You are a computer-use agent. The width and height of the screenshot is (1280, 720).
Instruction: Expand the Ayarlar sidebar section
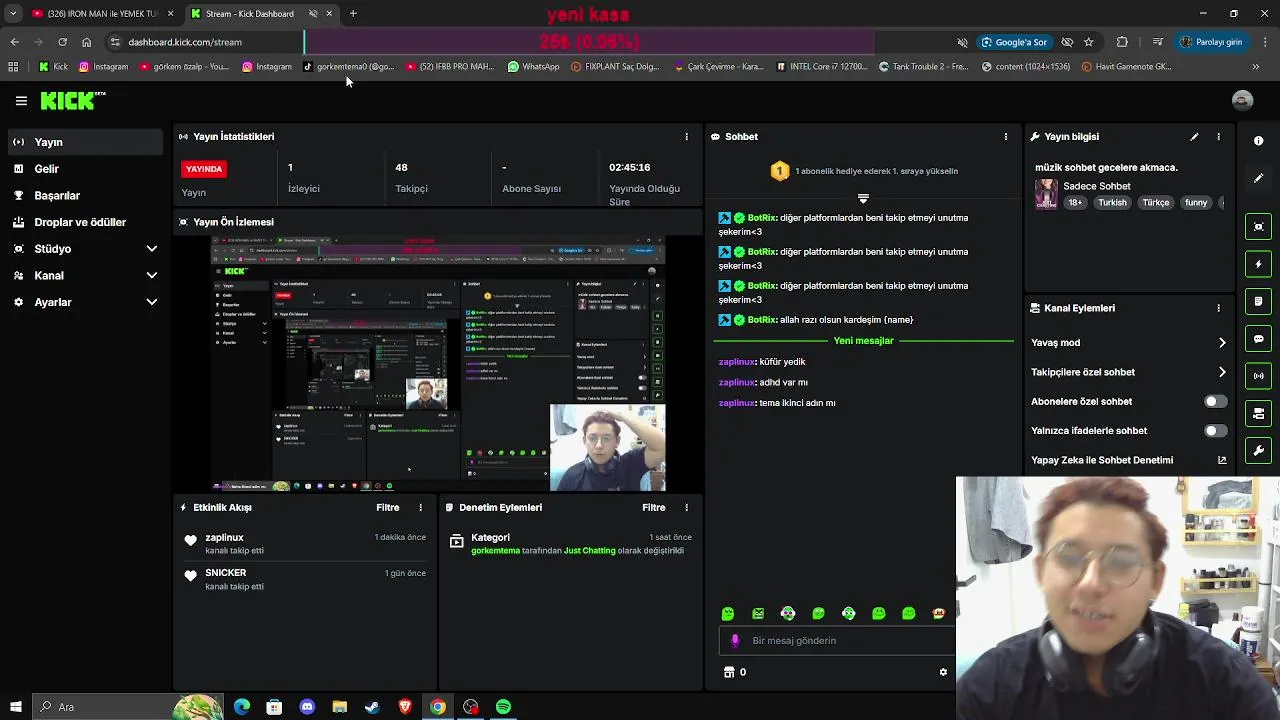coord(85,302)
